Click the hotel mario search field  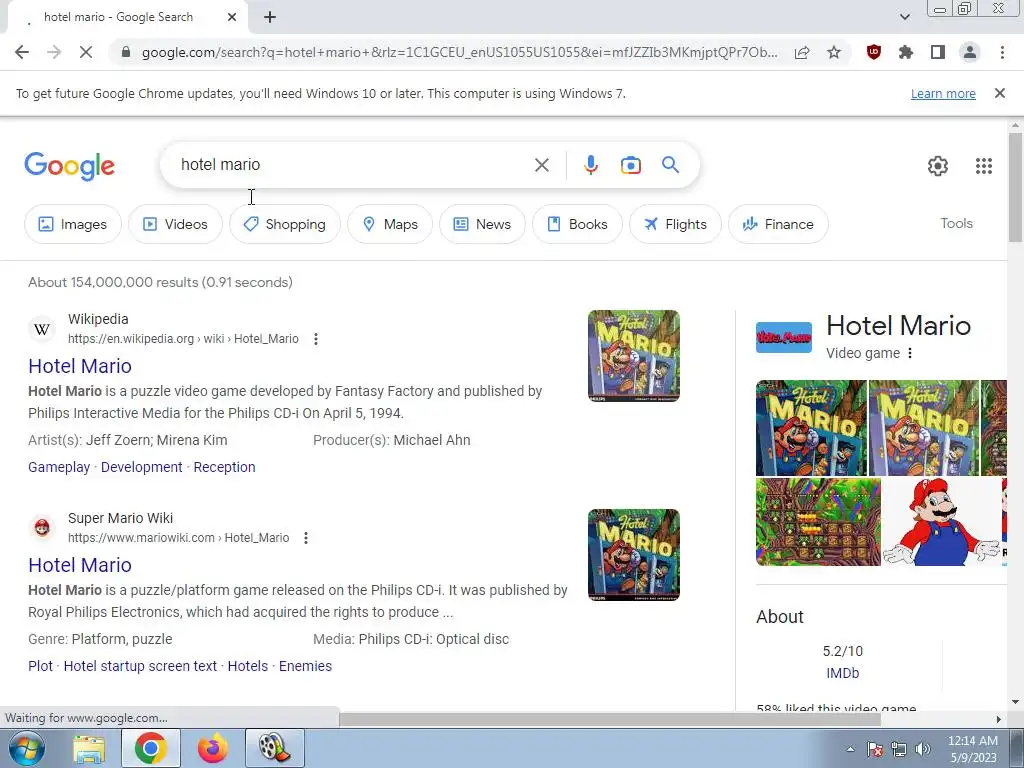pos(353,165)
